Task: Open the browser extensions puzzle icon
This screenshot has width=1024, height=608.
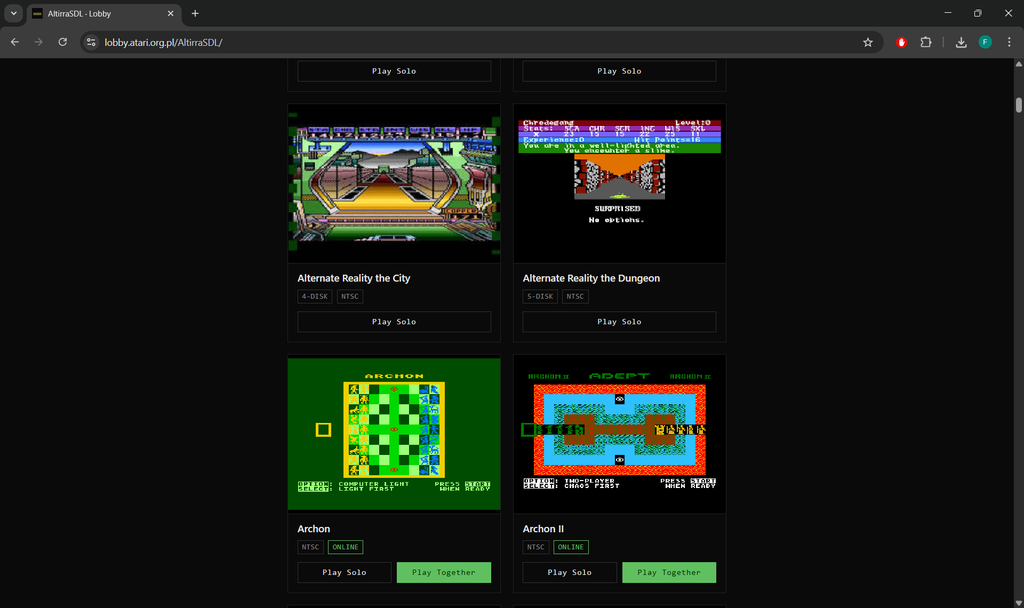Action: (x=925, y=42)
